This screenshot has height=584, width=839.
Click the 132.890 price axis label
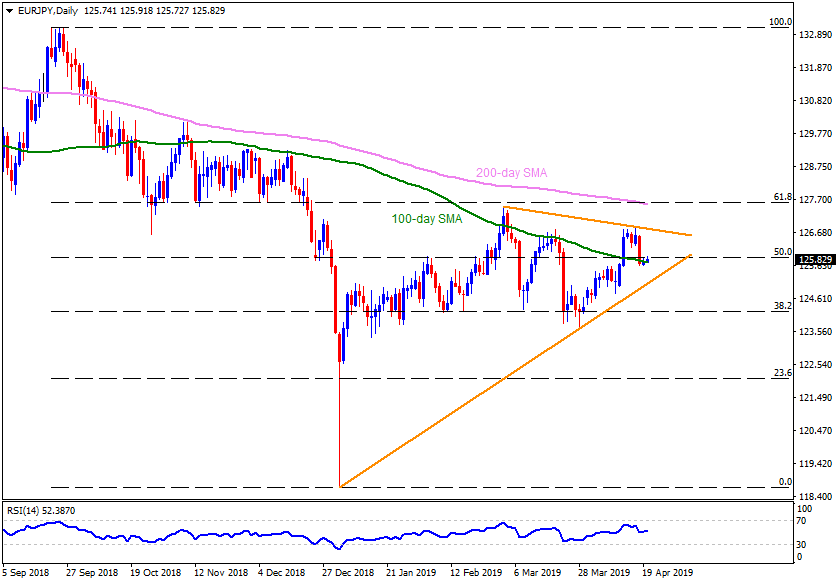point(817,35)
